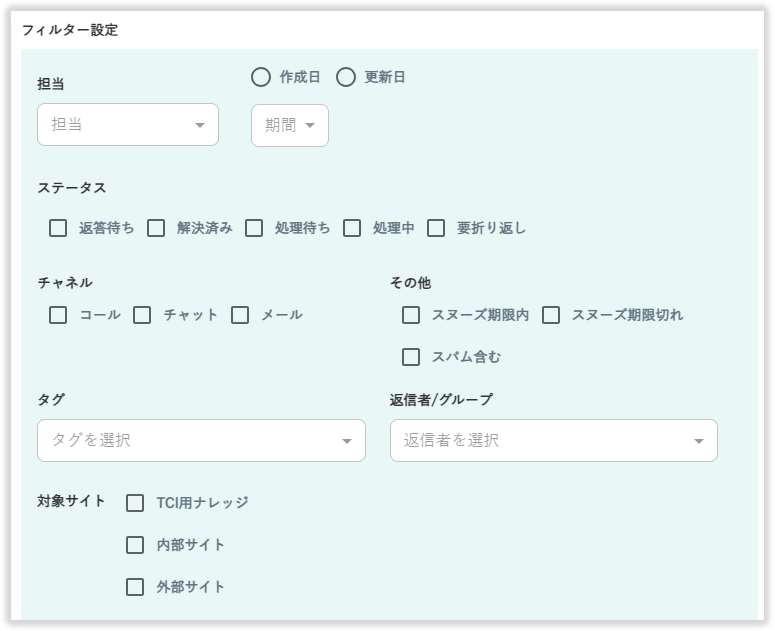Tick the 外部サイト checkbox
Image resolution: width=775 pixels, height=631 pixels.
tap(135, 587)
